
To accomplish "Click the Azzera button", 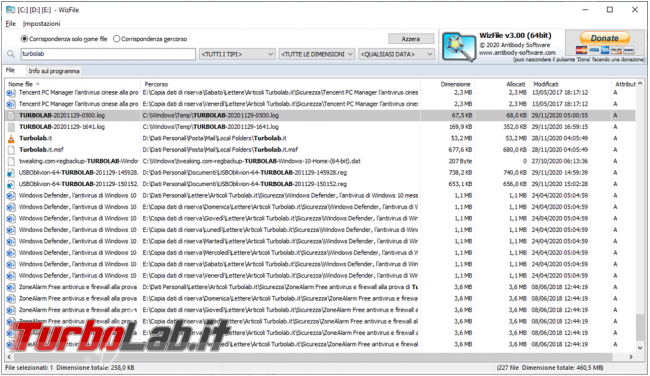I will click(411, 39).
